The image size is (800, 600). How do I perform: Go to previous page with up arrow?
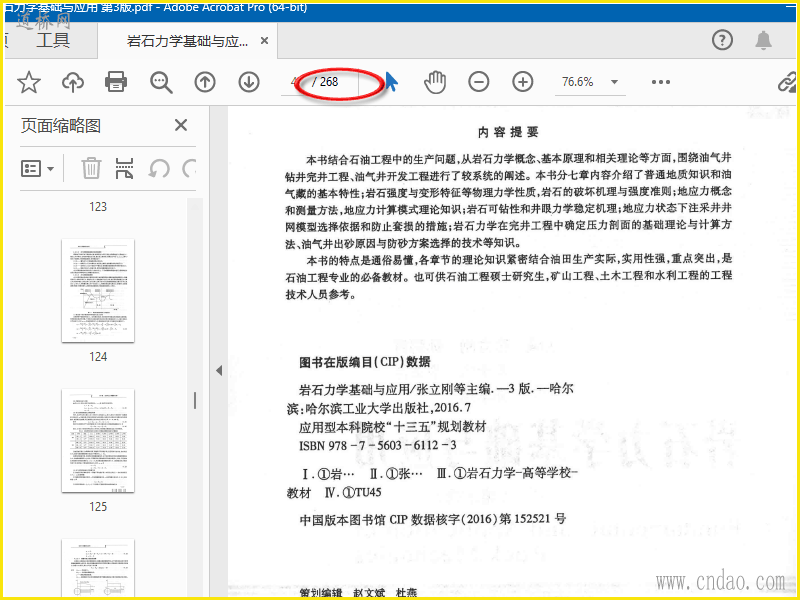point(205,82)
